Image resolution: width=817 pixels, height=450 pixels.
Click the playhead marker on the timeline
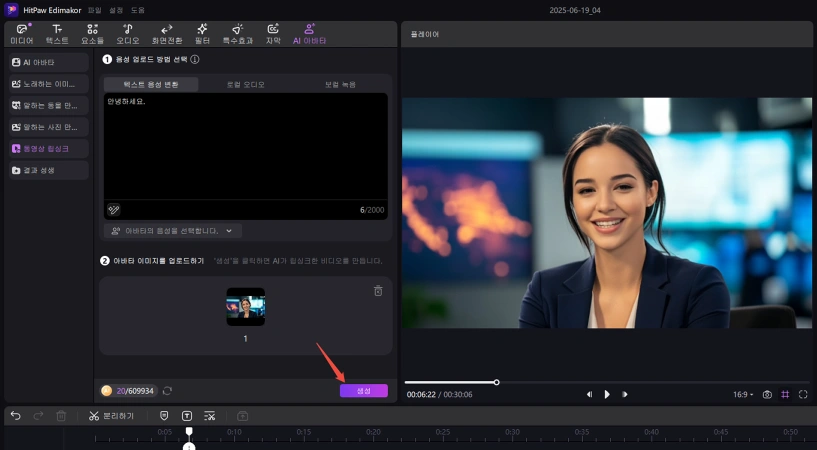(x=189, y=431)
